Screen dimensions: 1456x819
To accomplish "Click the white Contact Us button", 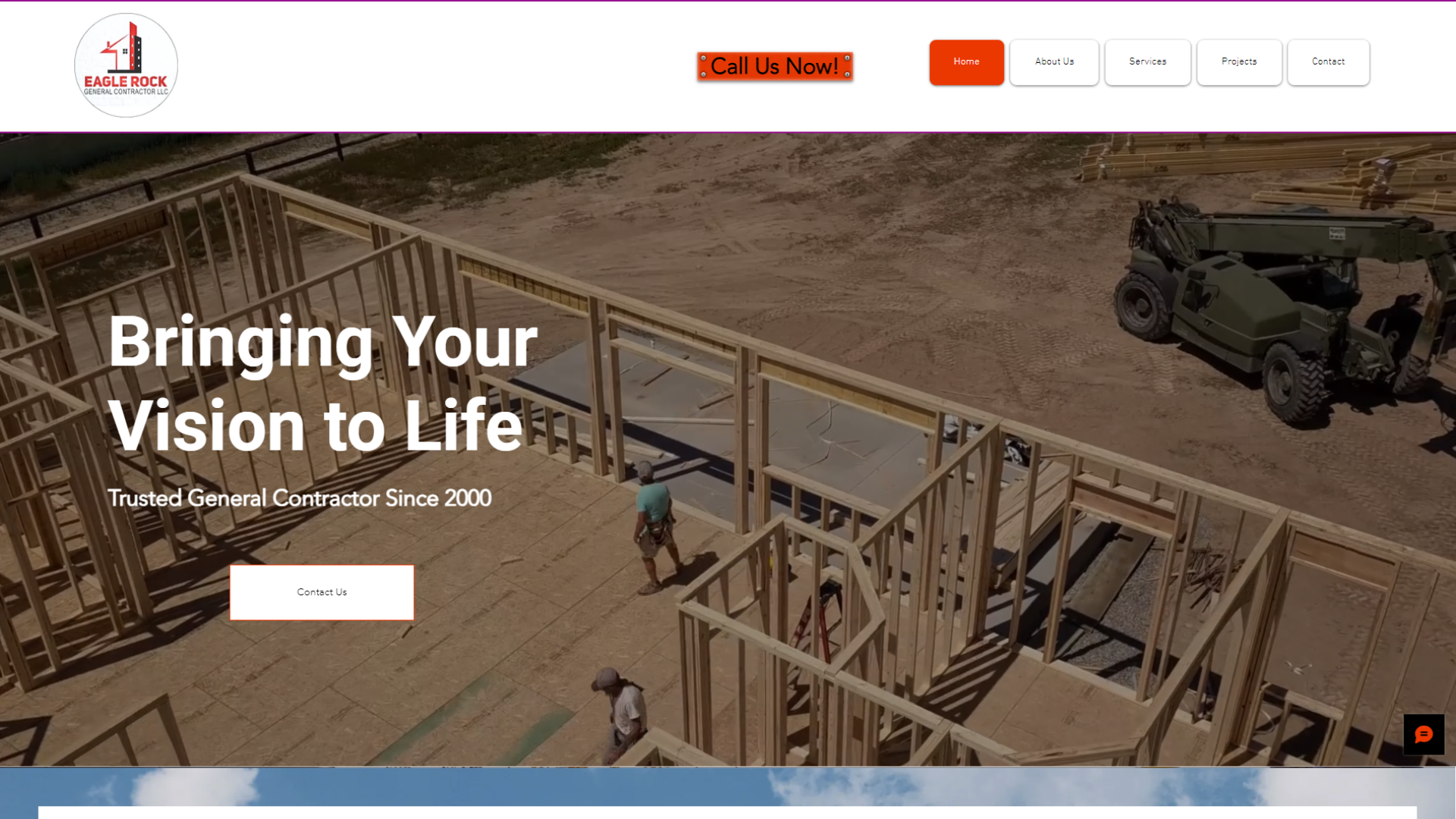I will coord(322,592).
